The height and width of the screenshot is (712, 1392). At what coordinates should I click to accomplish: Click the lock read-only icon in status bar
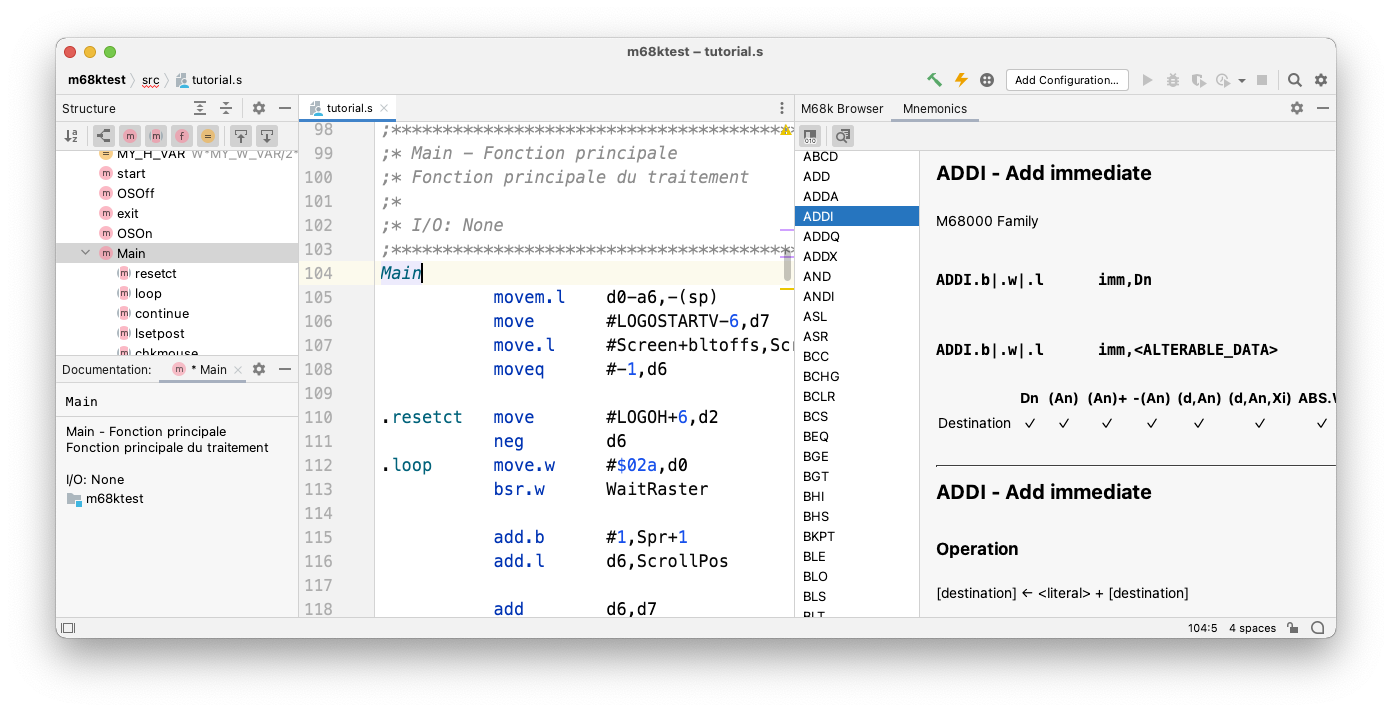click(x=1293, y=628)
